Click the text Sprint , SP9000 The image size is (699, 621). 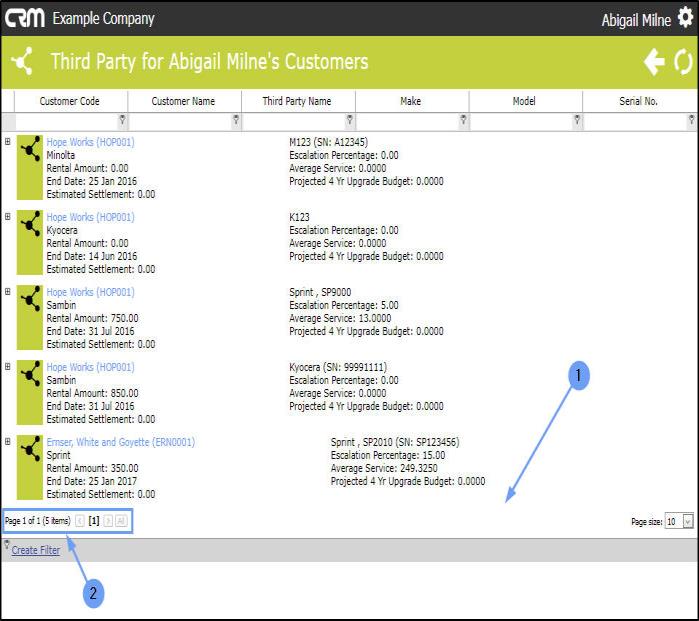point(320,292)
